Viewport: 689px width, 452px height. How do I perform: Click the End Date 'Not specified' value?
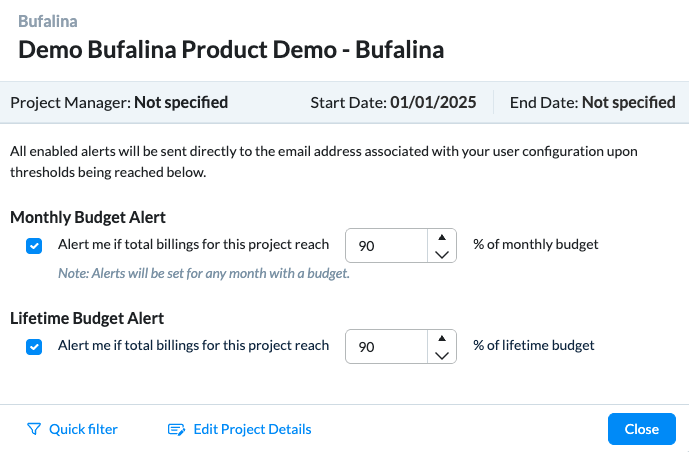click(629, 102)
